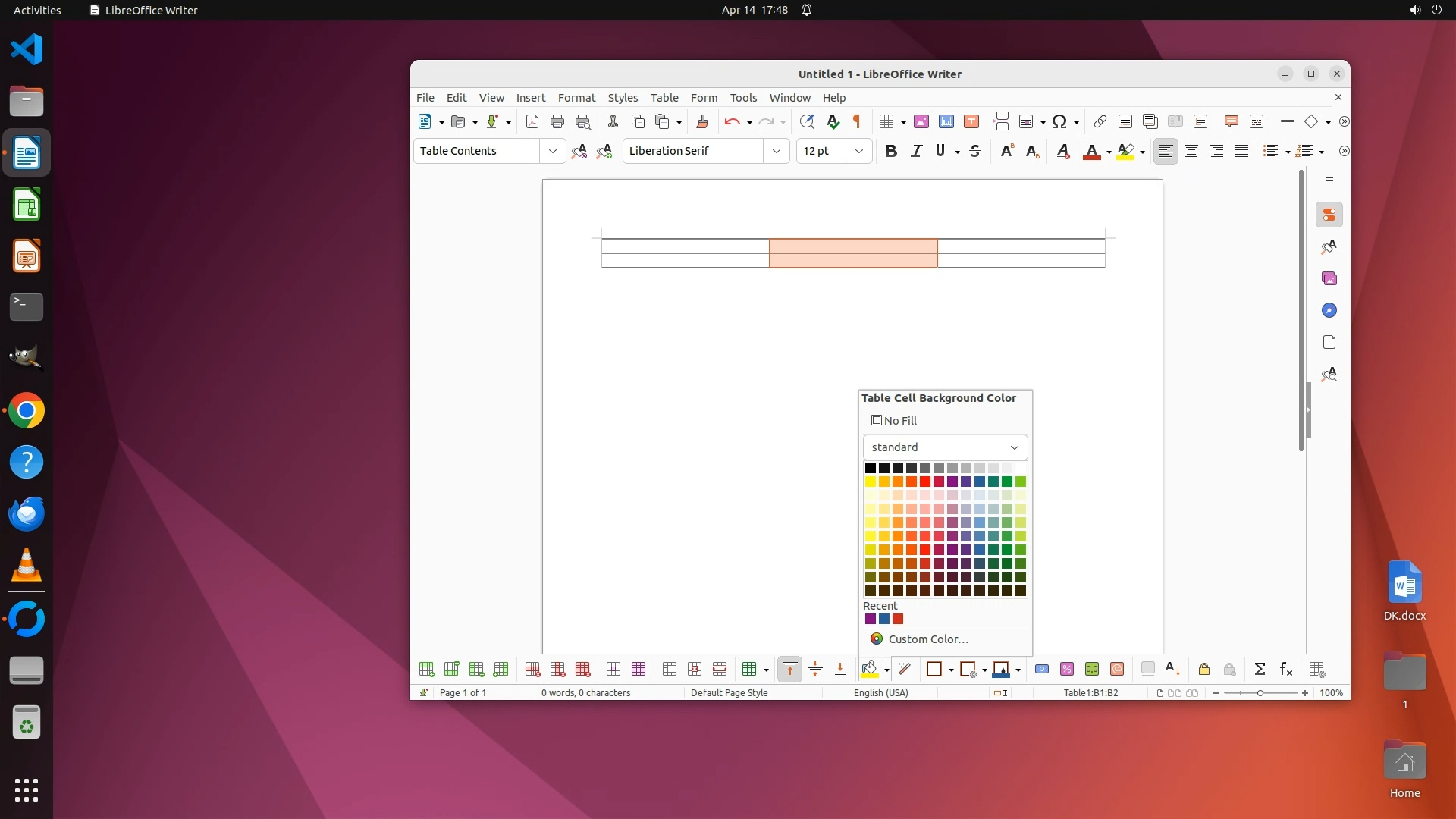Open the Insert Formula fx icon

point(1285,669)
